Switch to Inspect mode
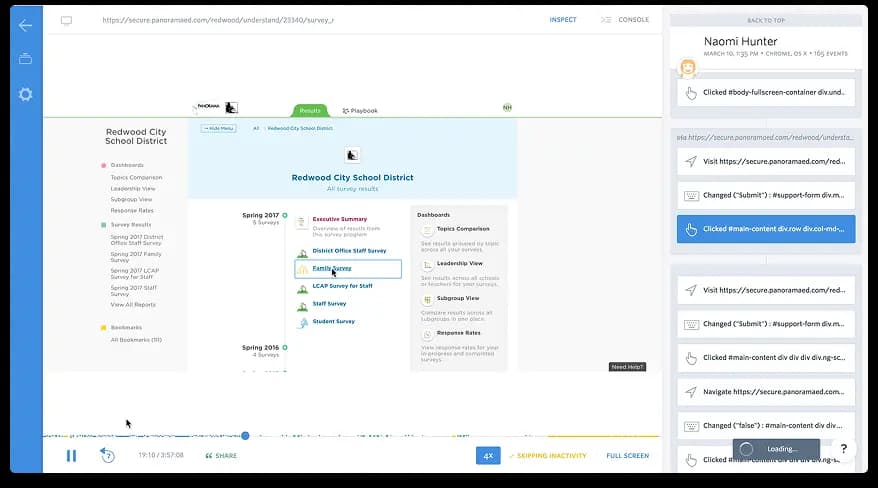878x488 pixels. [x=562, y=20]
